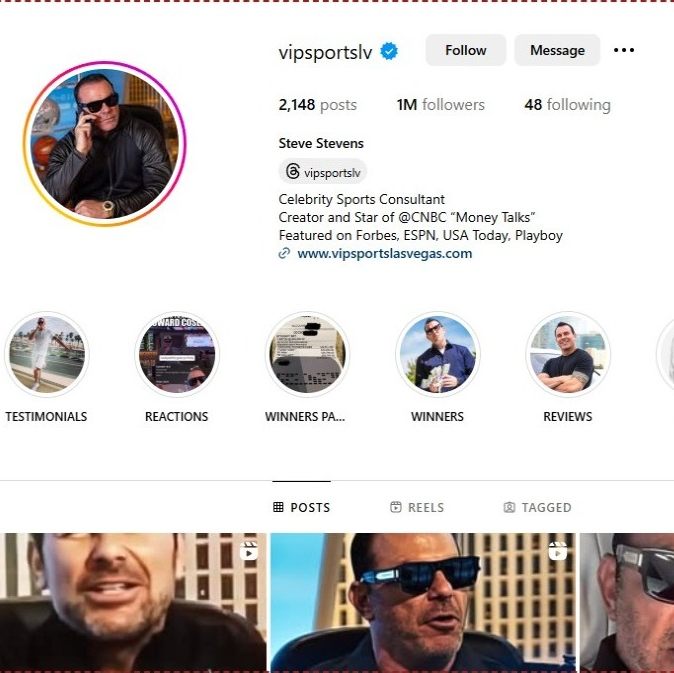Open the Testimonials story highlight

tap(47, 354)
